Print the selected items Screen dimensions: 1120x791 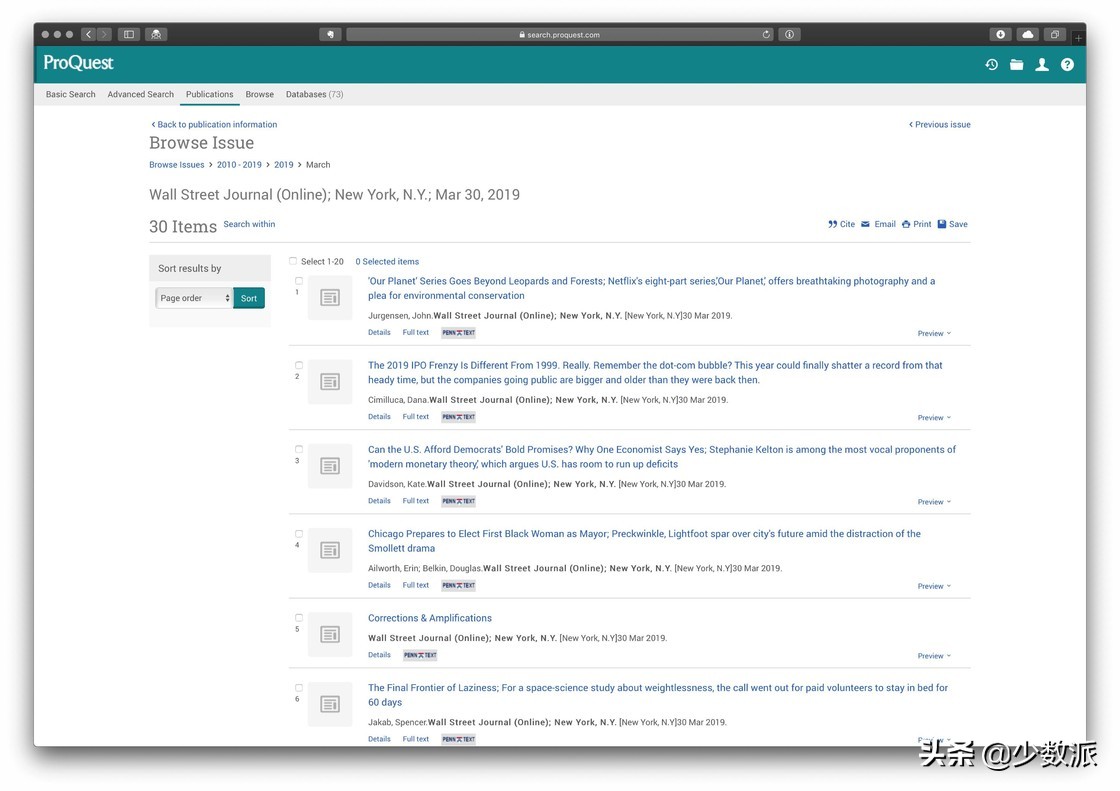tap(916, 224)
